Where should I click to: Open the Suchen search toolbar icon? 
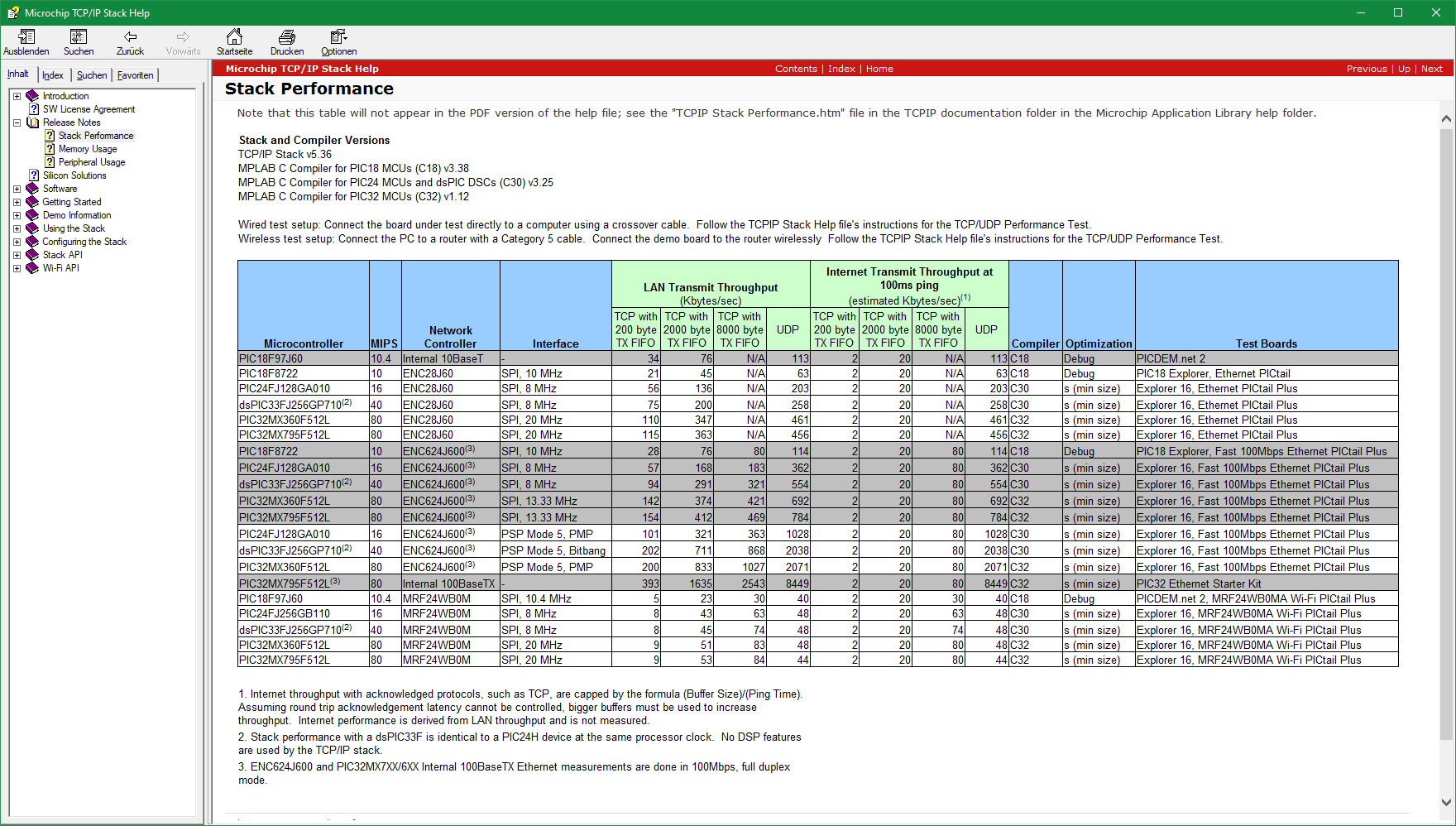(79, 36)
